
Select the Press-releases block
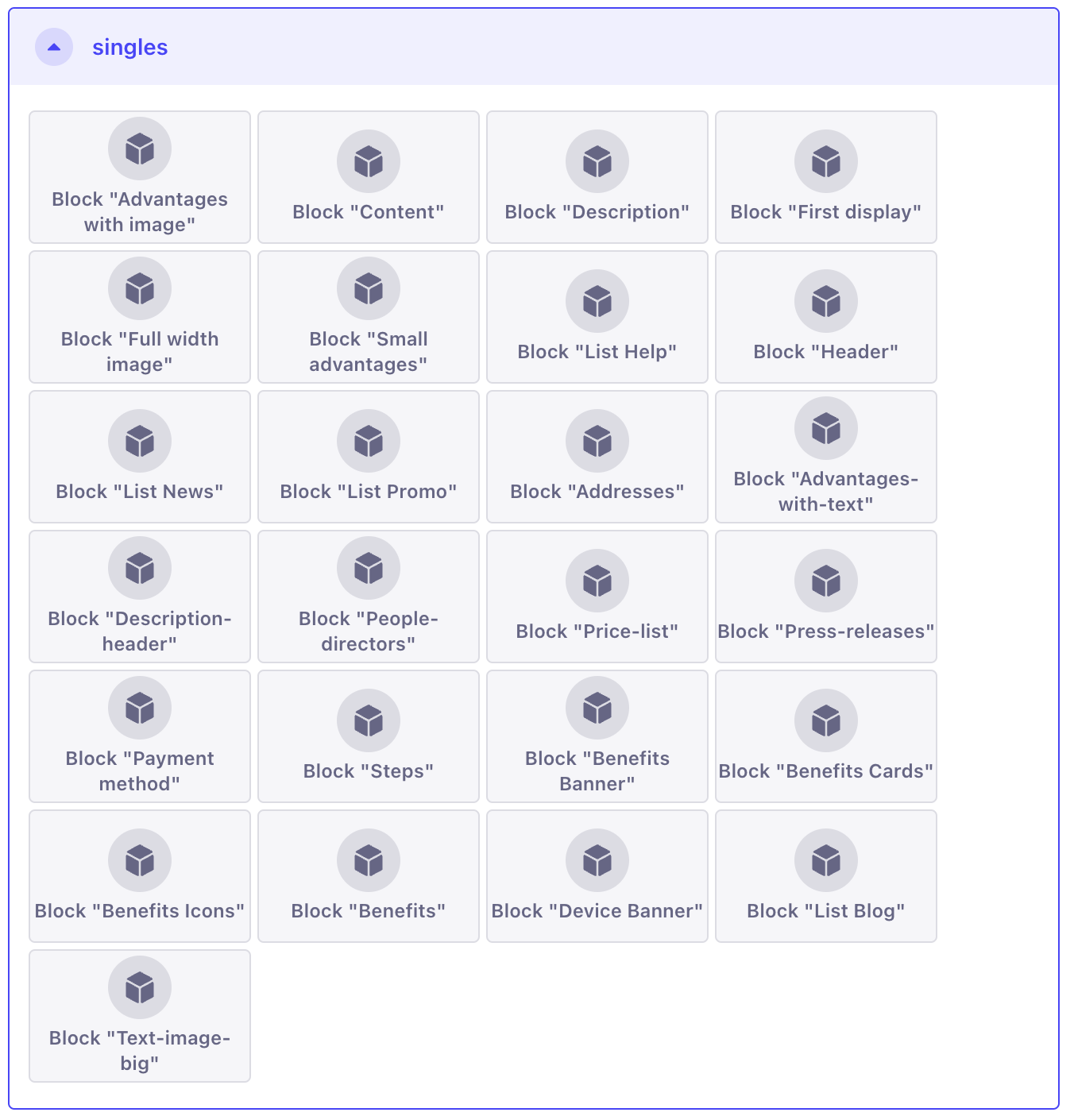point(826,597)
